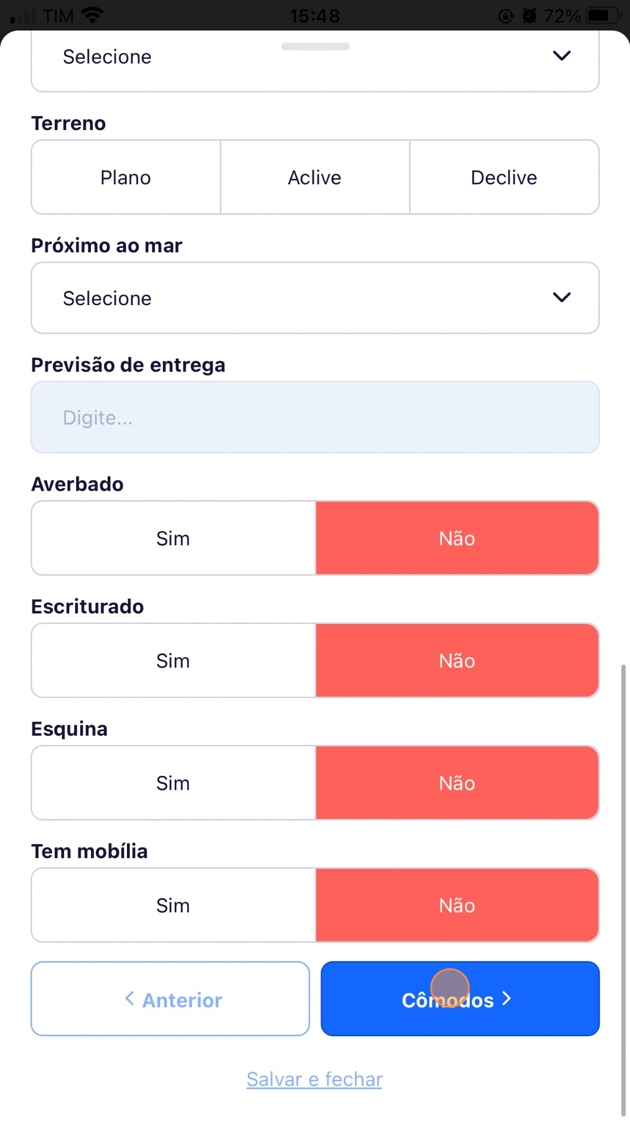Image resolution: width=630 pixels, height=1121 pixels.
Task: Tap the sheet drag handle at top
Action: pyautogui.click(x=315, y=46)
